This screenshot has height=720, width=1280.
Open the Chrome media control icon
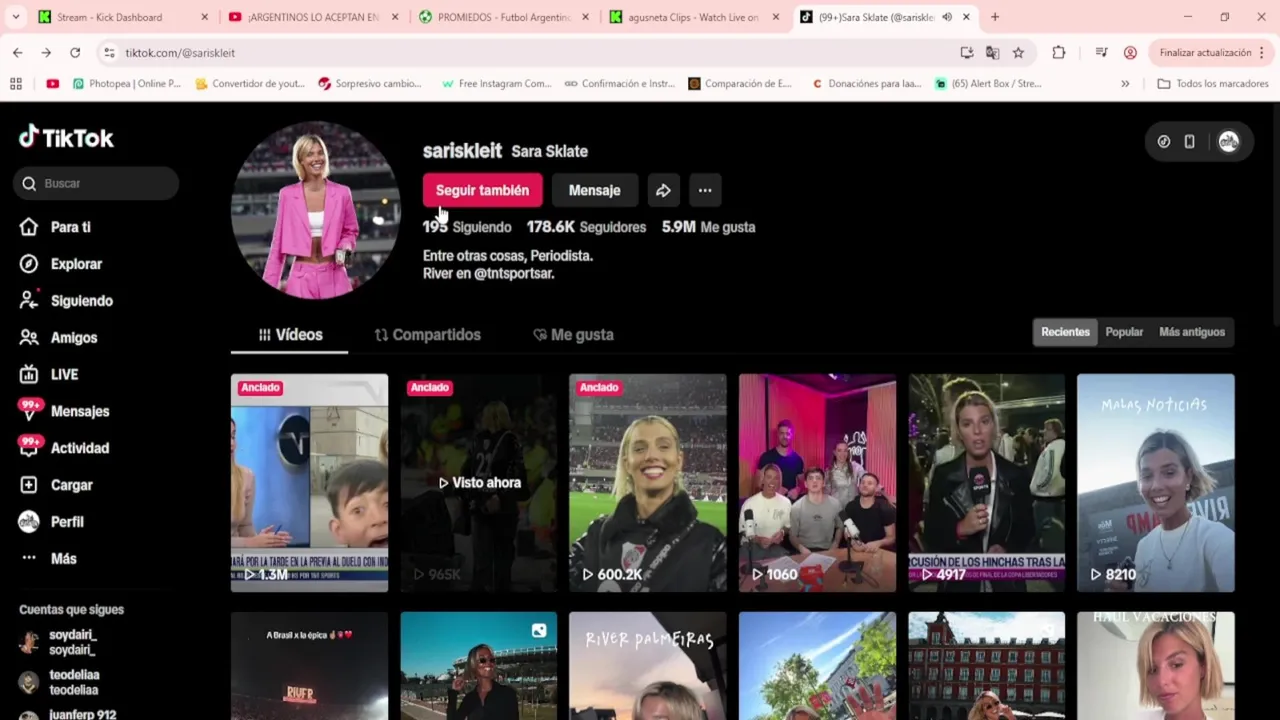click(1101, 52)
